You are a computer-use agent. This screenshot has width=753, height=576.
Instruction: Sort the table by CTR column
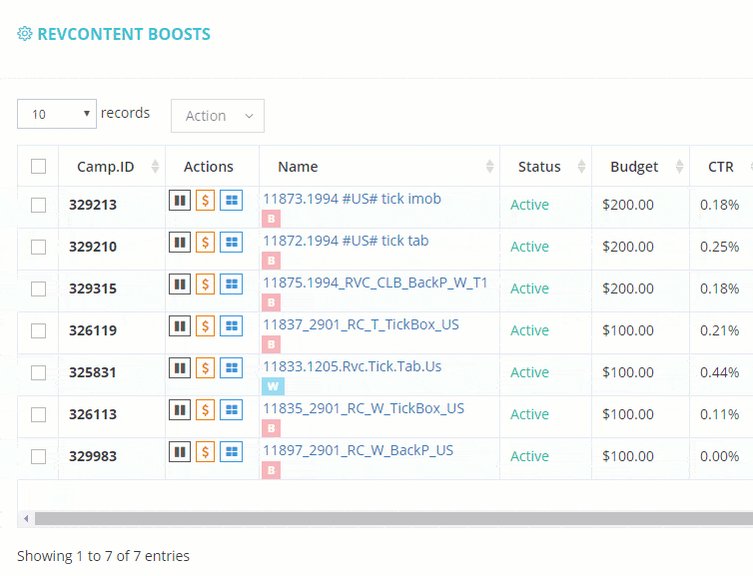721,166
